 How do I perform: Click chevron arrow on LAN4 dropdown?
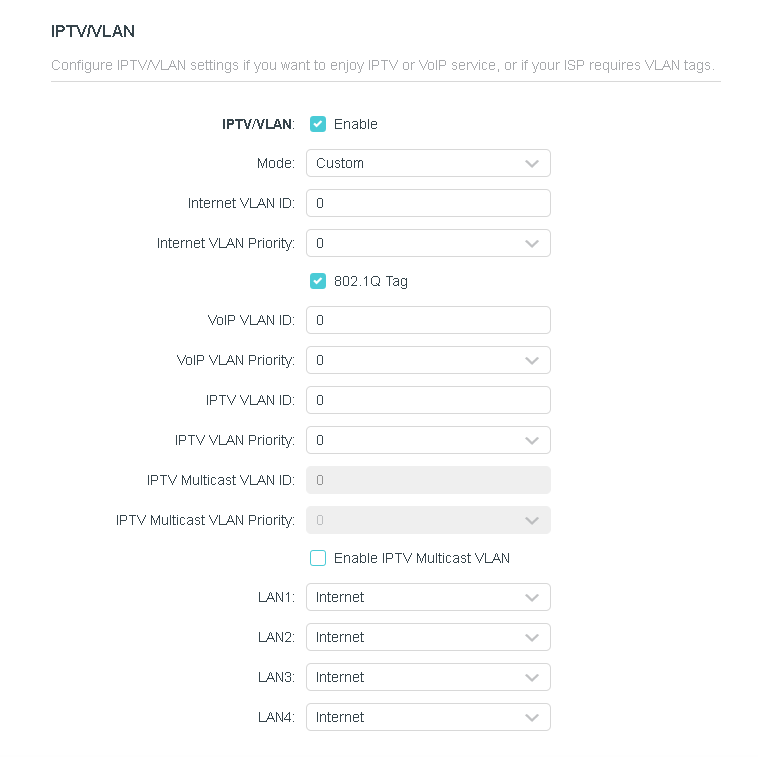(x=532, y=717)
